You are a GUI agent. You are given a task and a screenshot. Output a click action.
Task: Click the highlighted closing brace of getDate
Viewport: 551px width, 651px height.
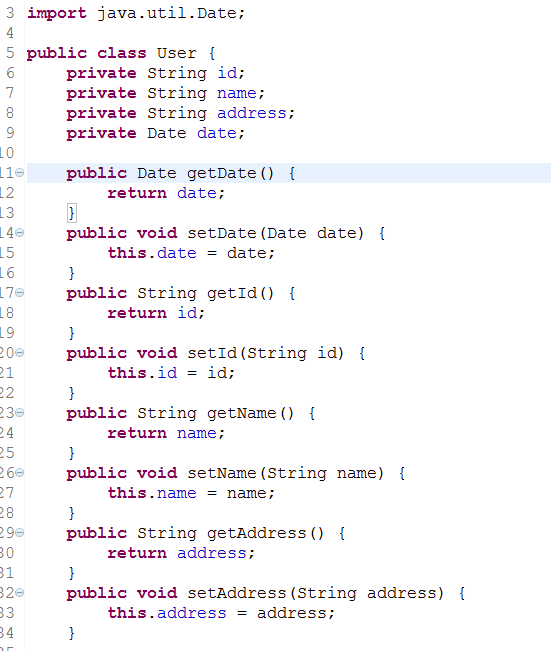tap(72, 213)
